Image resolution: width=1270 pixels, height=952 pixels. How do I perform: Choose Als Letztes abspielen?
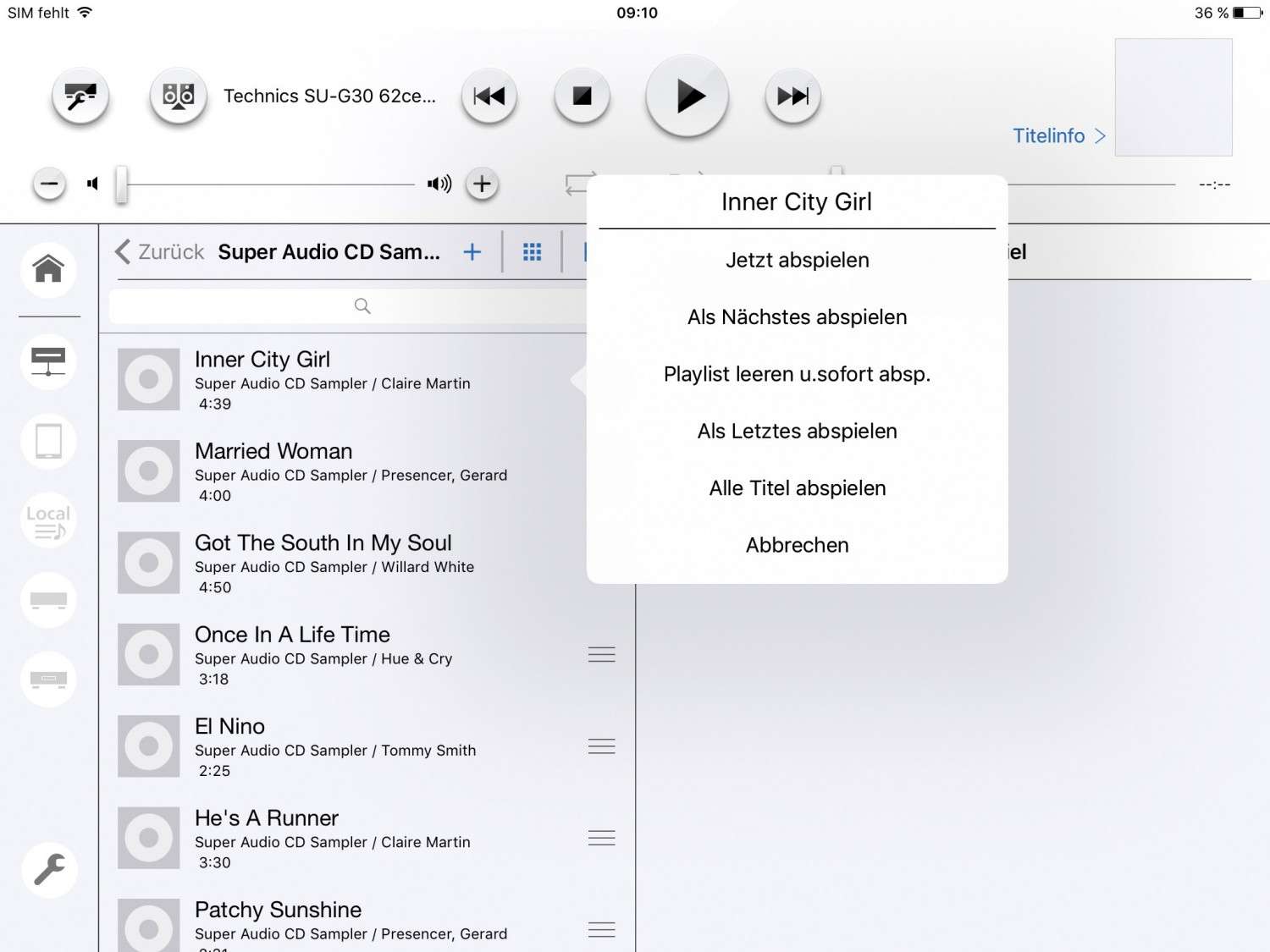[797, 432]
